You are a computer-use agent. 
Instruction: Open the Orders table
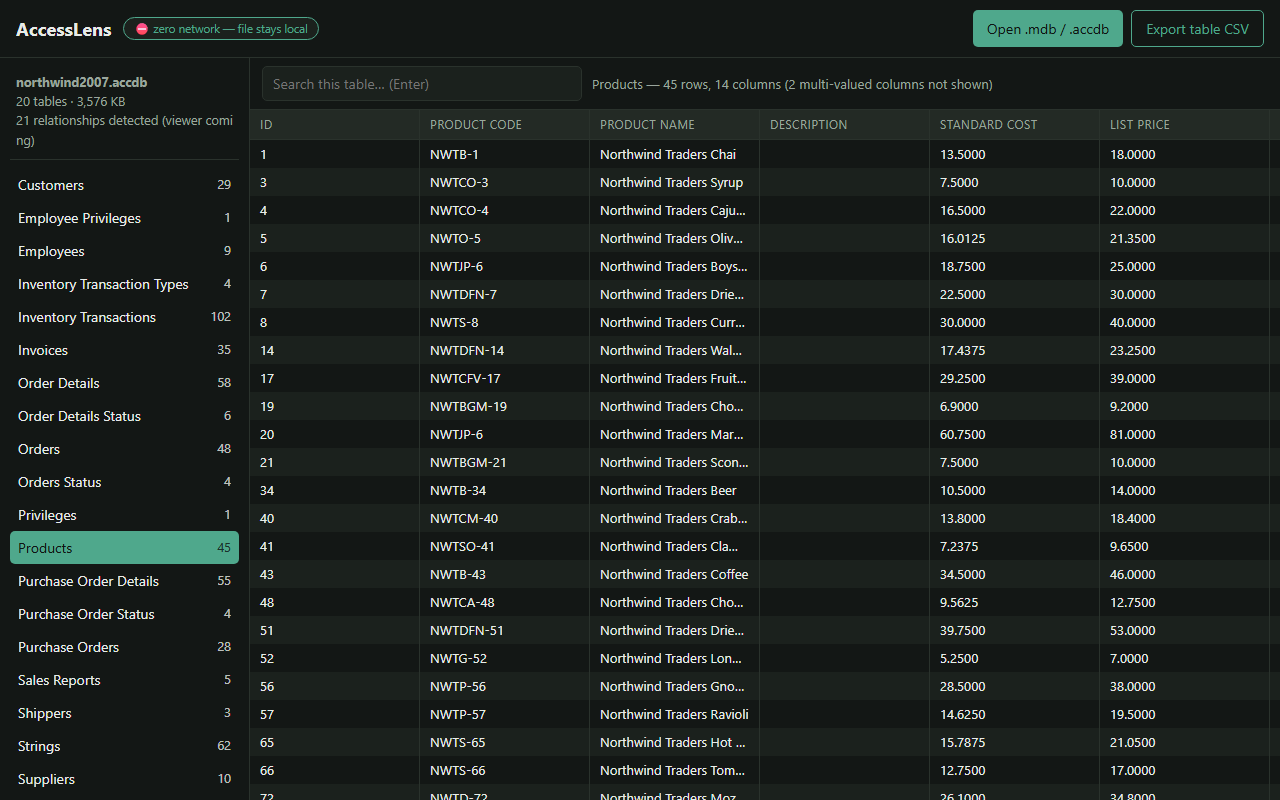point(124,449)
